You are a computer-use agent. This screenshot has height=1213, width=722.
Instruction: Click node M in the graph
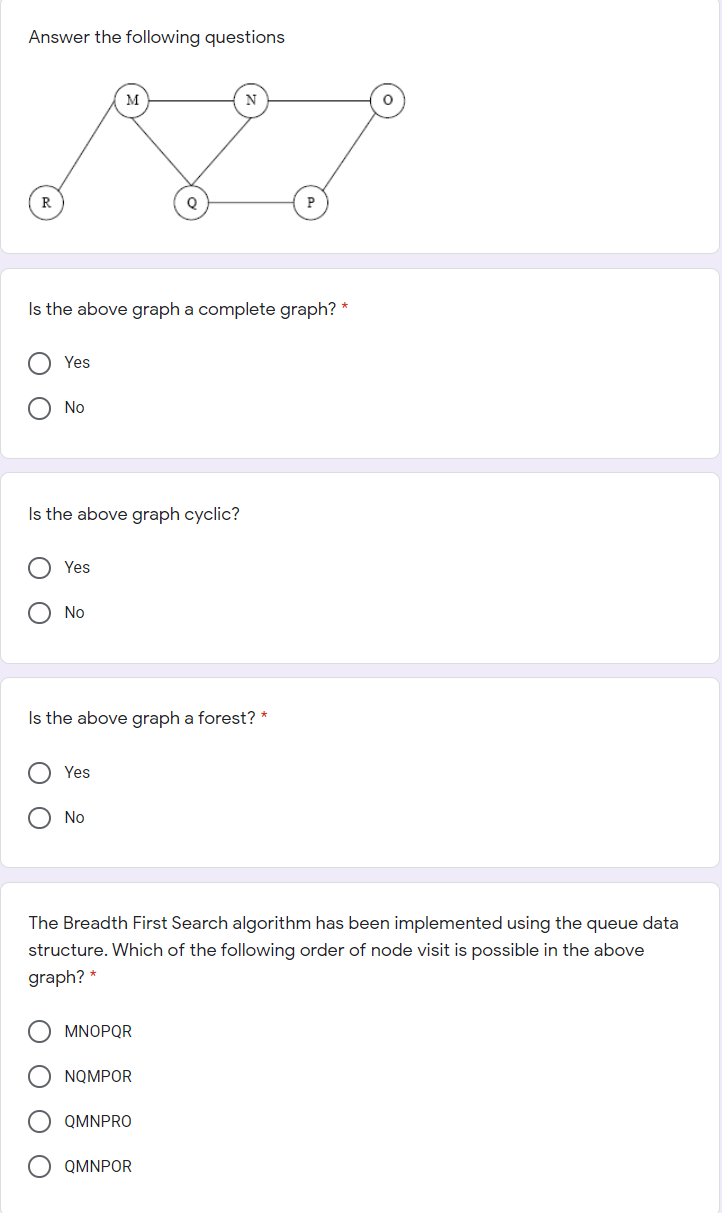pos(132,100)
